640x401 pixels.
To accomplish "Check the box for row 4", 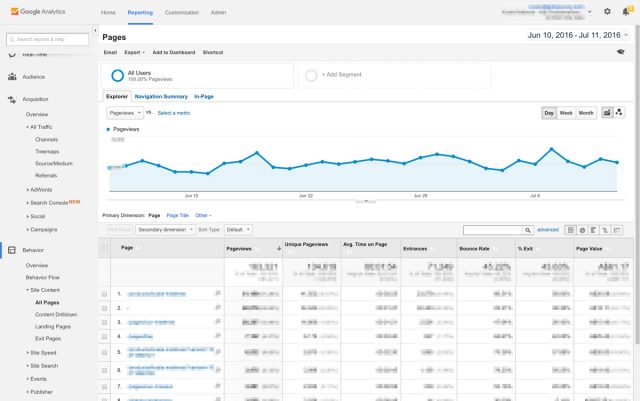I will click(x=105, y=338).
